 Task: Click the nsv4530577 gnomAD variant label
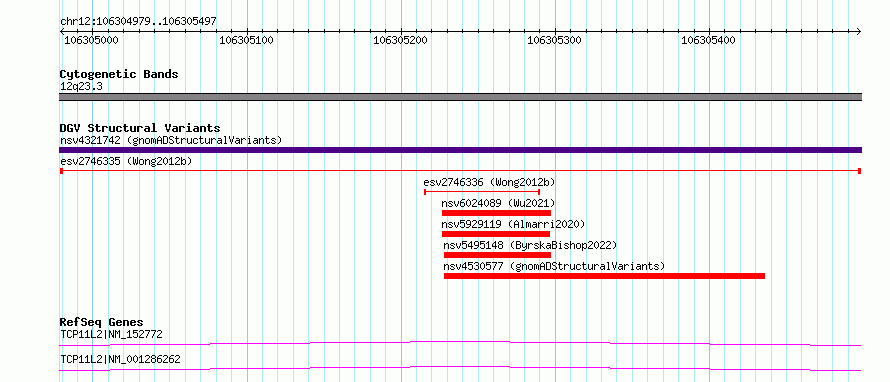coord(554,266)
